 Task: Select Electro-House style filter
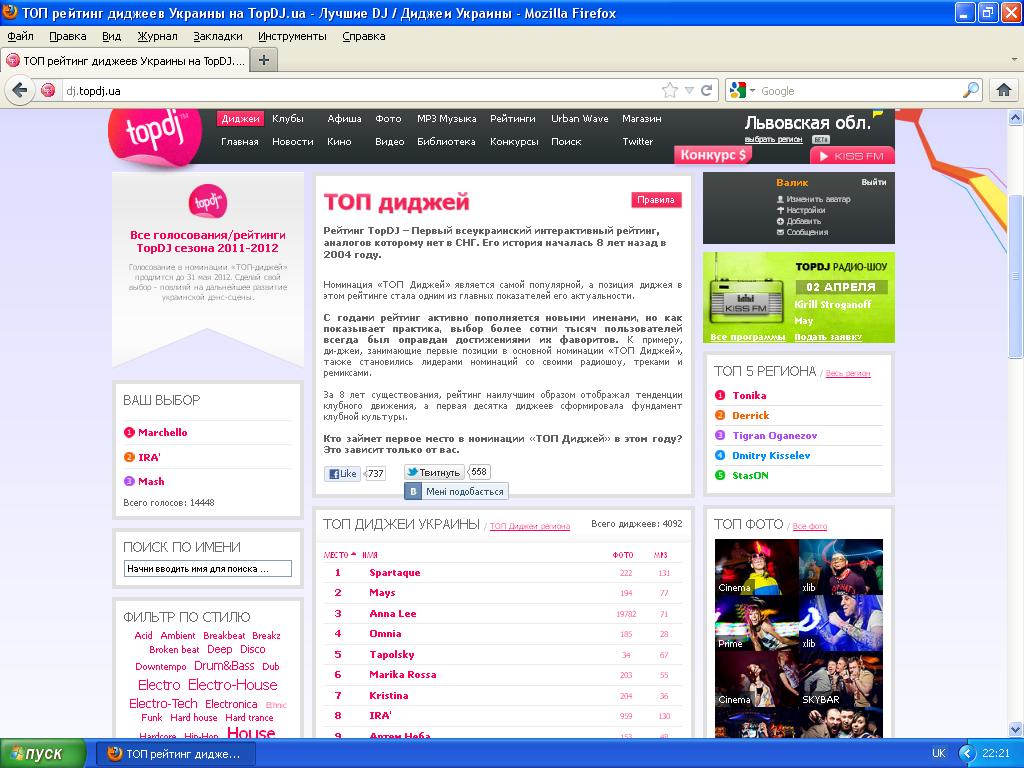pyautogui.click(x=232, y=684)
